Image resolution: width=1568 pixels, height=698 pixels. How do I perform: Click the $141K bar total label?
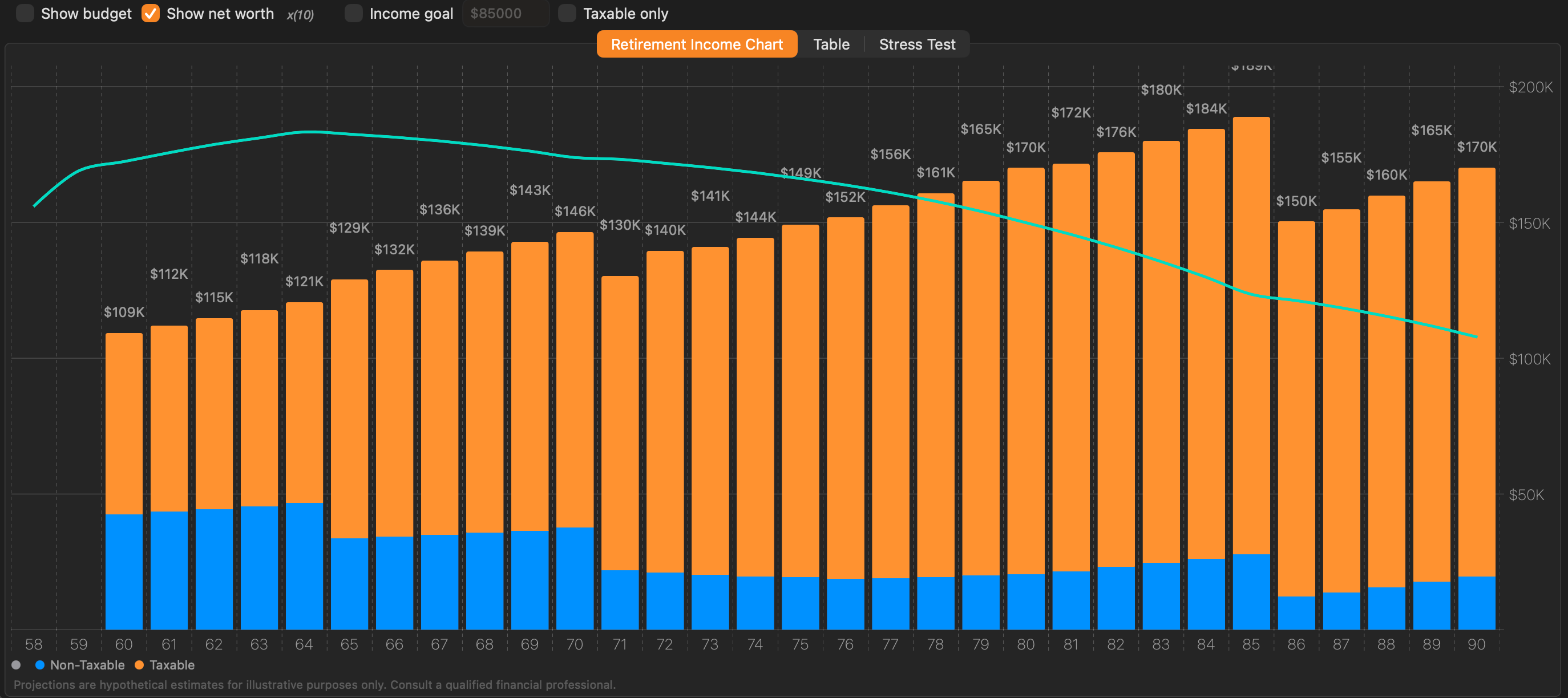click(710, 196)
